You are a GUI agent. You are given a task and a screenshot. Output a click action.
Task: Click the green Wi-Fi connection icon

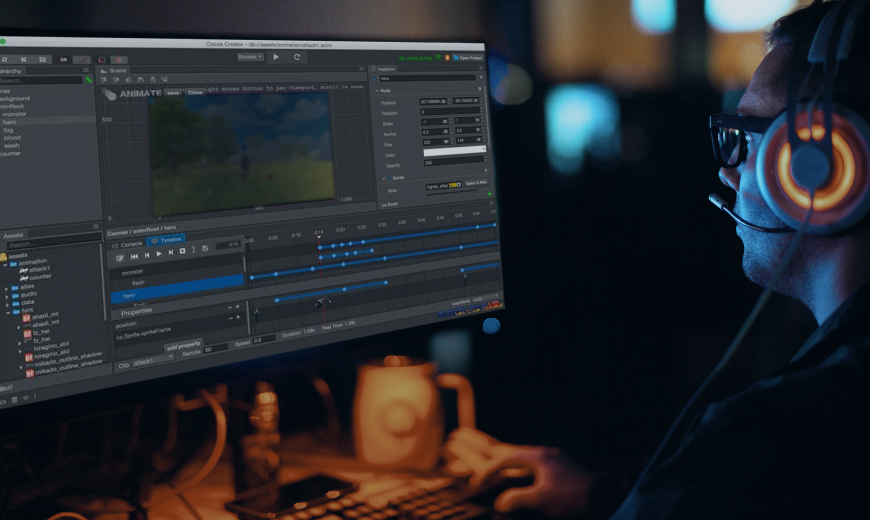(438, 58)
